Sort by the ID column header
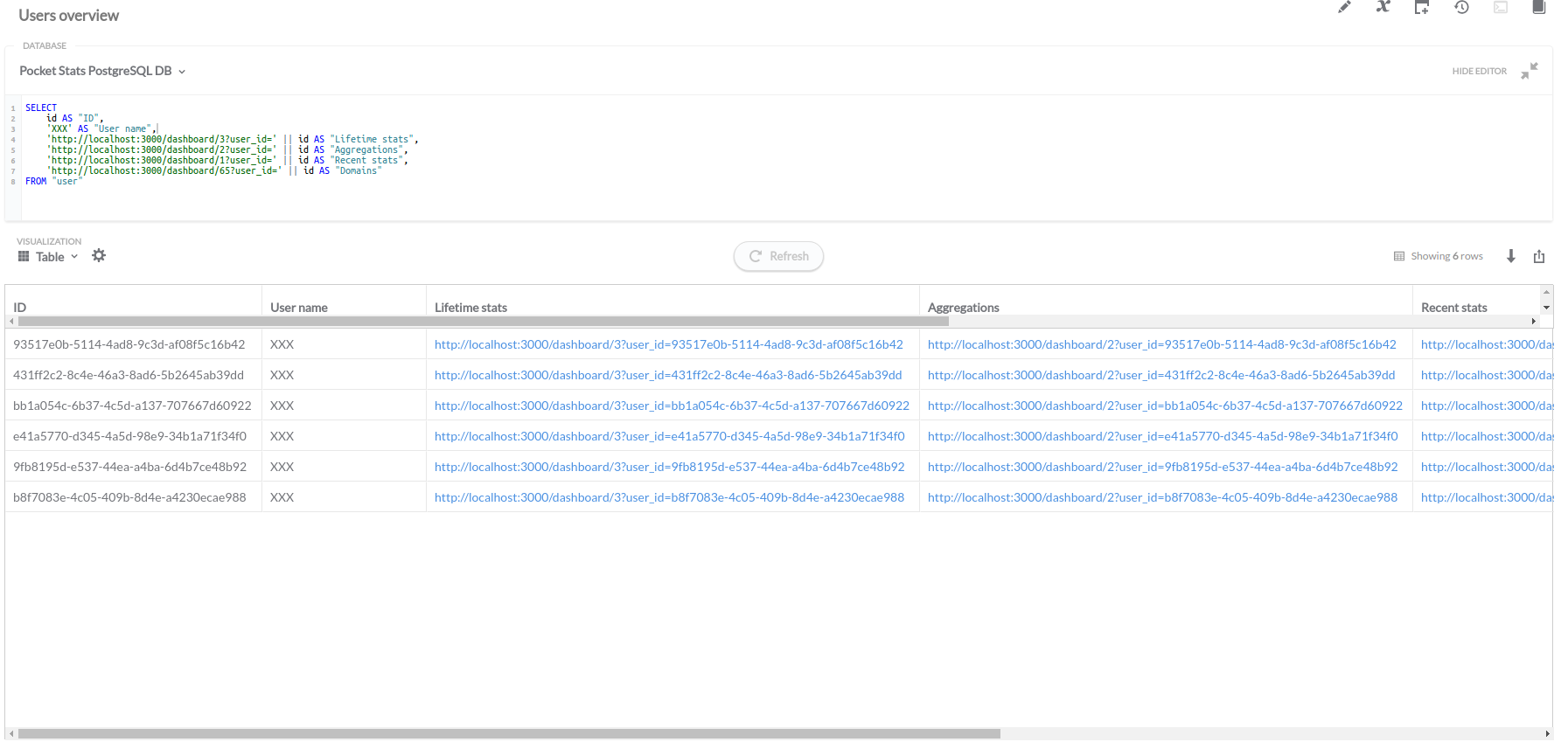Screen dimensions: 1568x749 click(x=20, y=307)
